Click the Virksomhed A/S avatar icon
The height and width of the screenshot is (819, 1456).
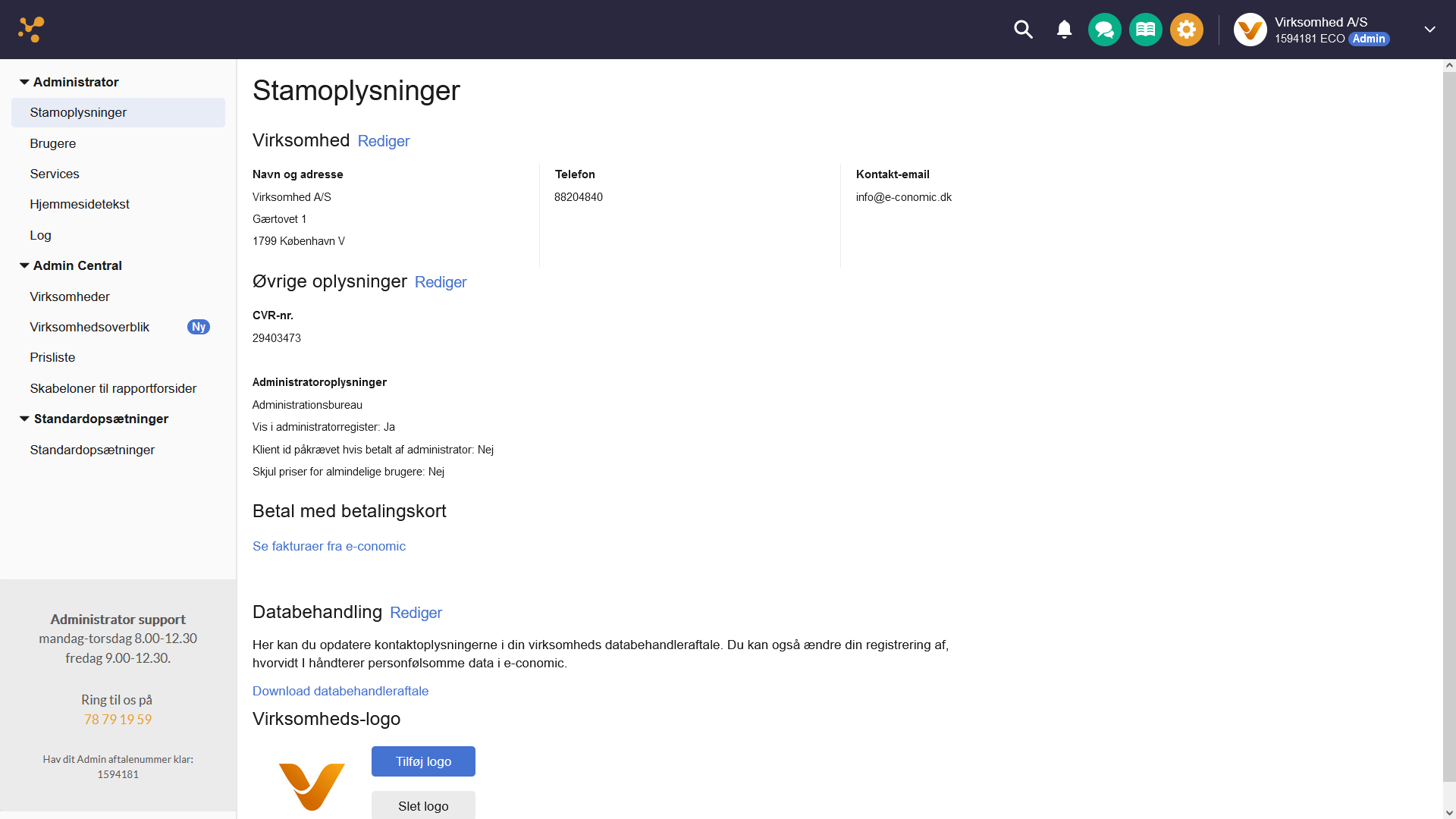click(1249, 30)
